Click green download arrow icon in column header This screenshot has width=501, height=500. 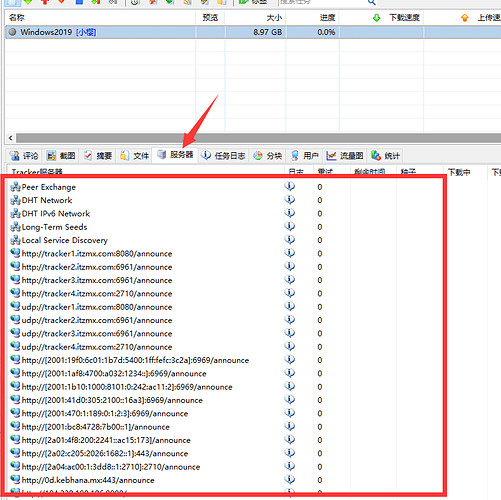click(377, 18)
